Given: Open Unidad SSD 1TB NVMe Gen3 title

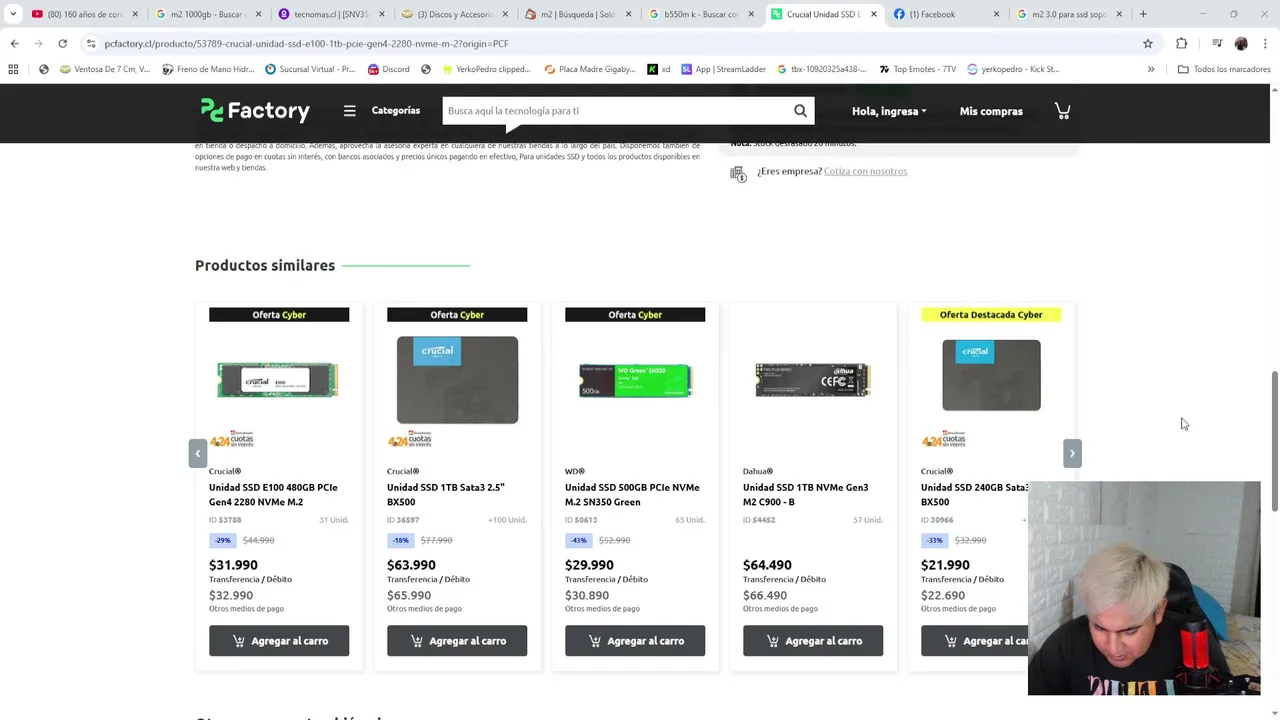Looking at the screenshot, I should click(805, 494).
